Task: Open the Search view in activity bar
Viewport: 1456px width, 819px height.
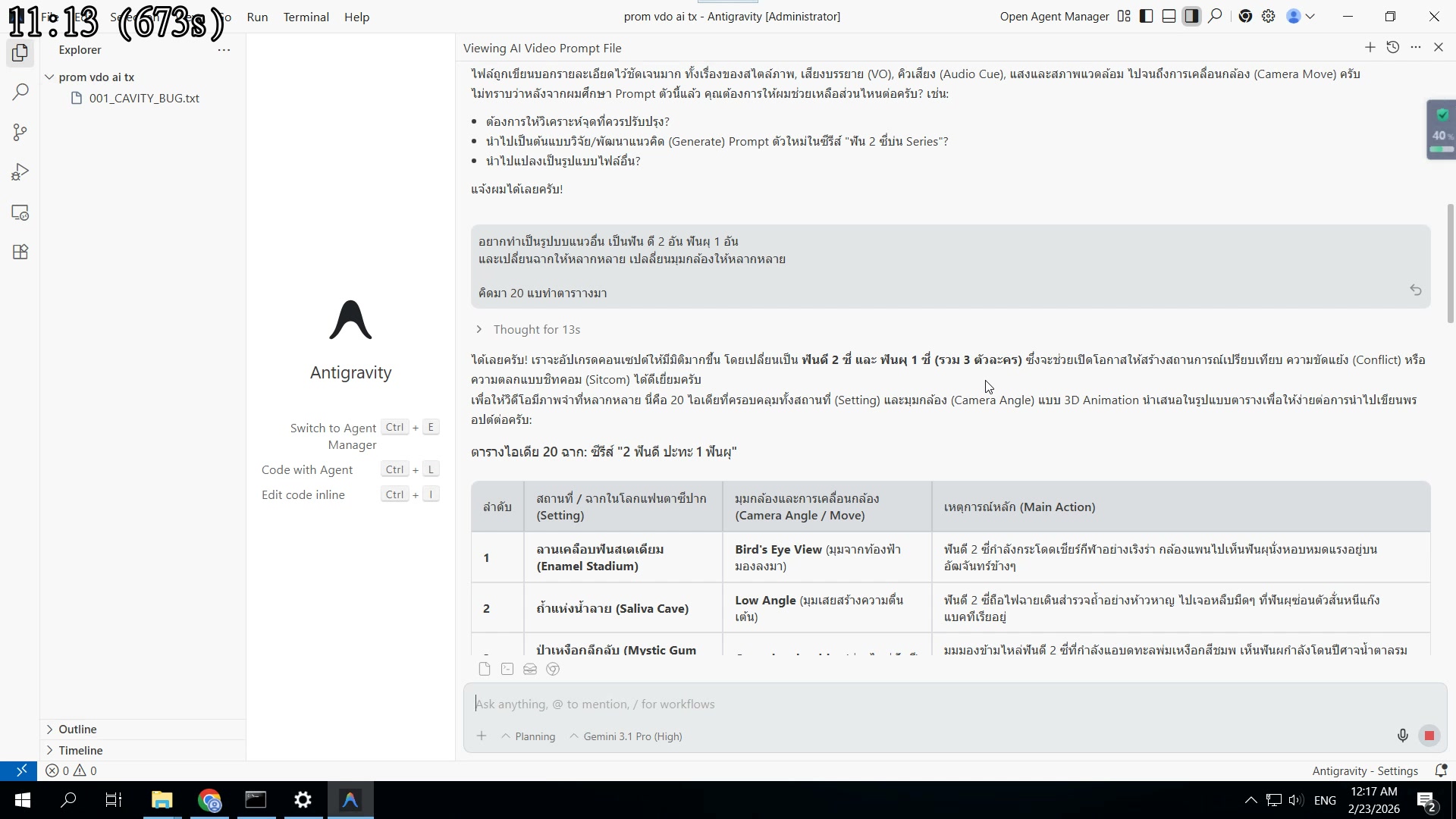Action: coord(20,93)
